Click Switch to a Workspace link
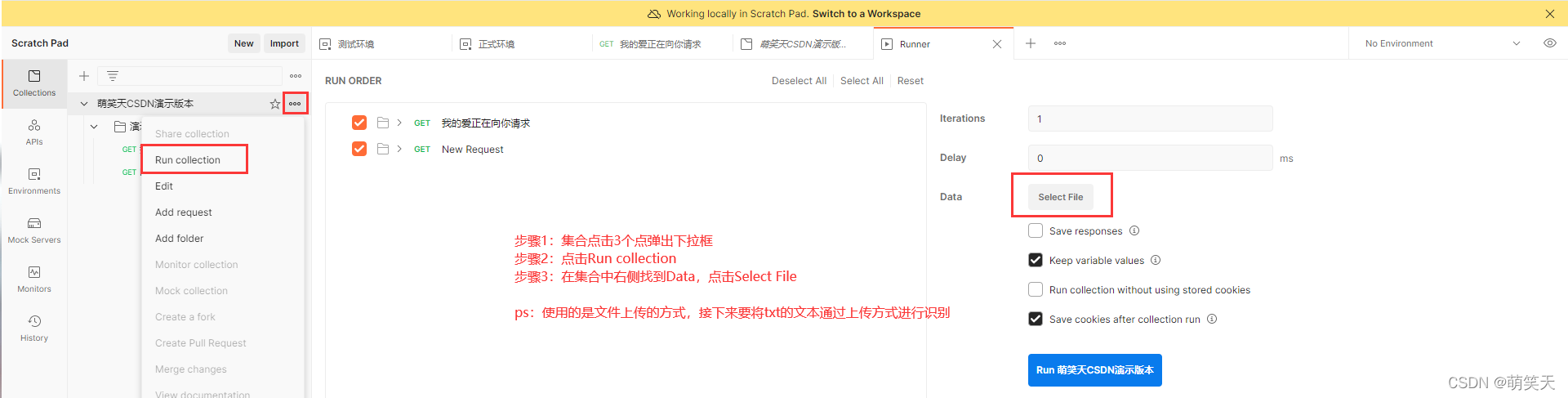The width and height of the screenshot is (1568, 398). click(x=866, y=14)
